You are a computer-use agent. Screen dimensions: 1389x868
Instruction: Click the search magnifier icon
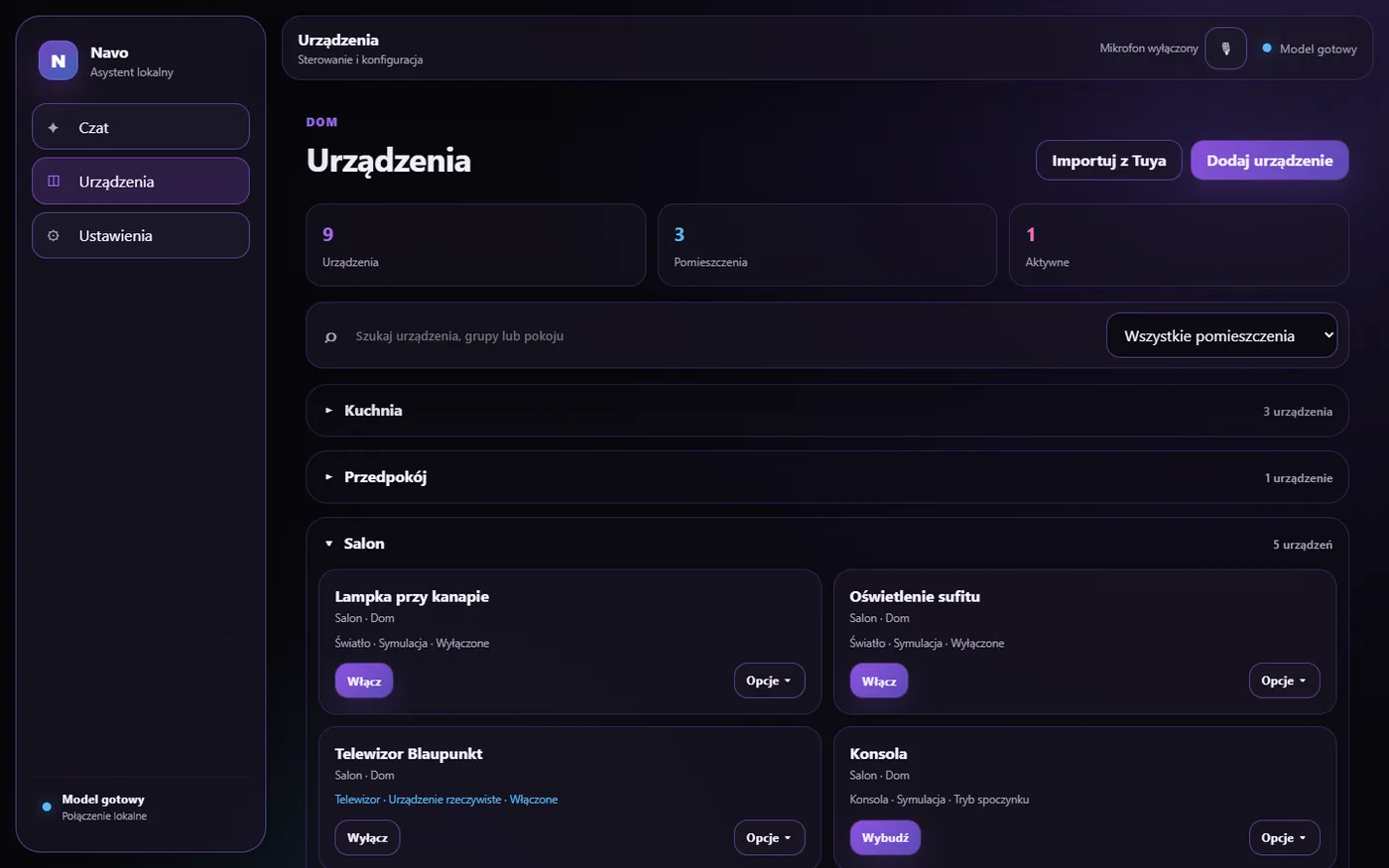pos(331,336)
